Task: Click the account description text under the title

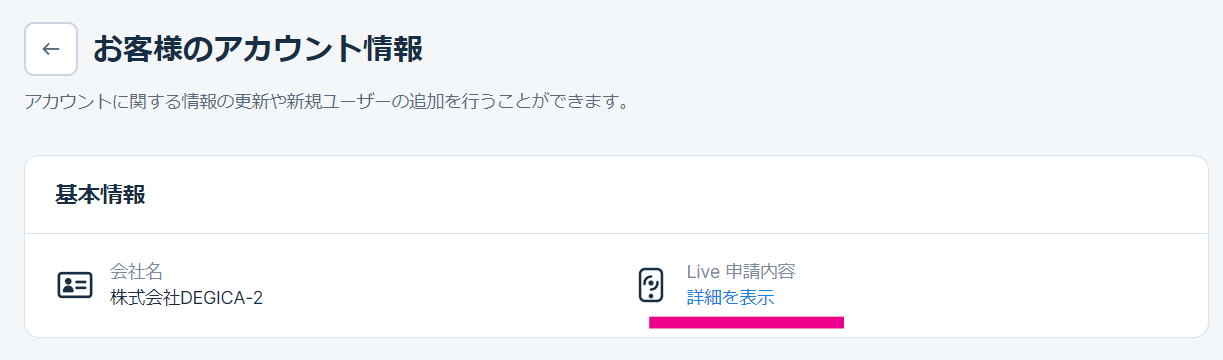Action: tap(326, 102)
